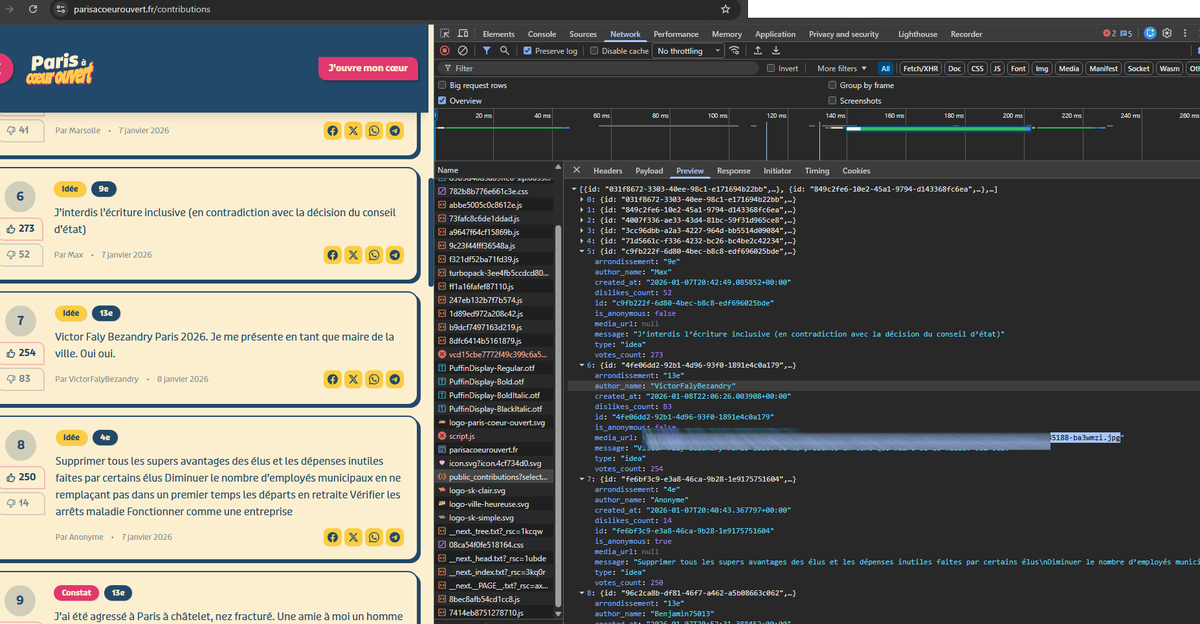
Task: Clear the network log
Action: pyautogui.click(x=462, y=51)
